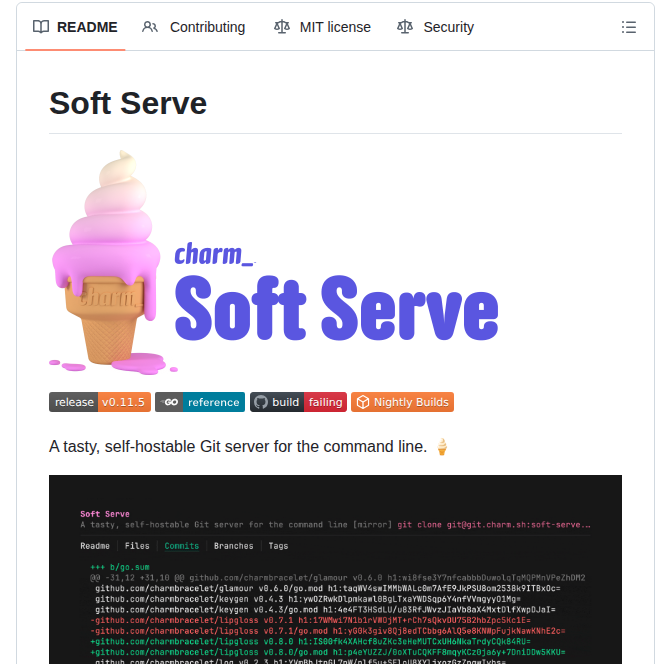
Task: Click 'Files' in terminal demo image
Action: click(137, 546)
